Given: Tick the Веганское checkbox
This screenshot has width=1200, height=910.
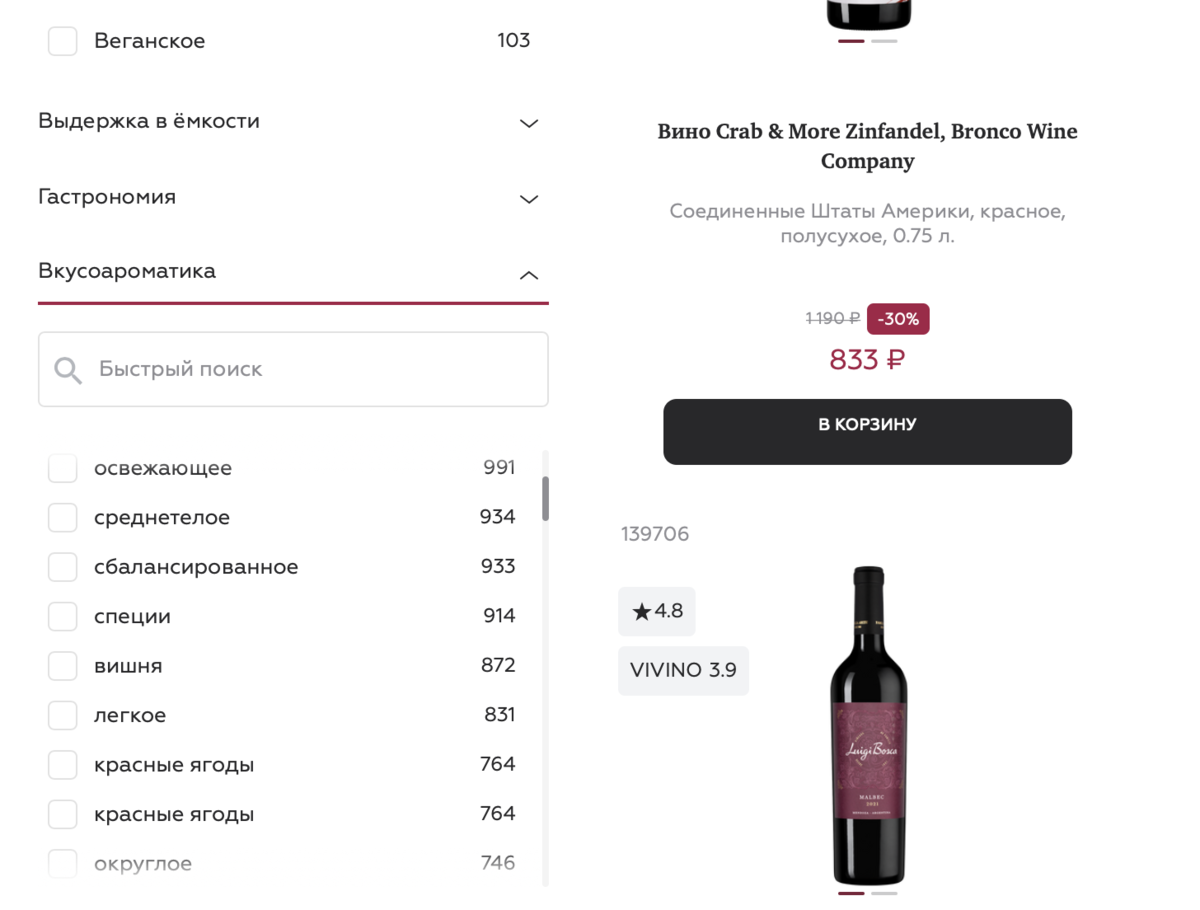Looking at the screenshot, I should click(x=63, y=41).
